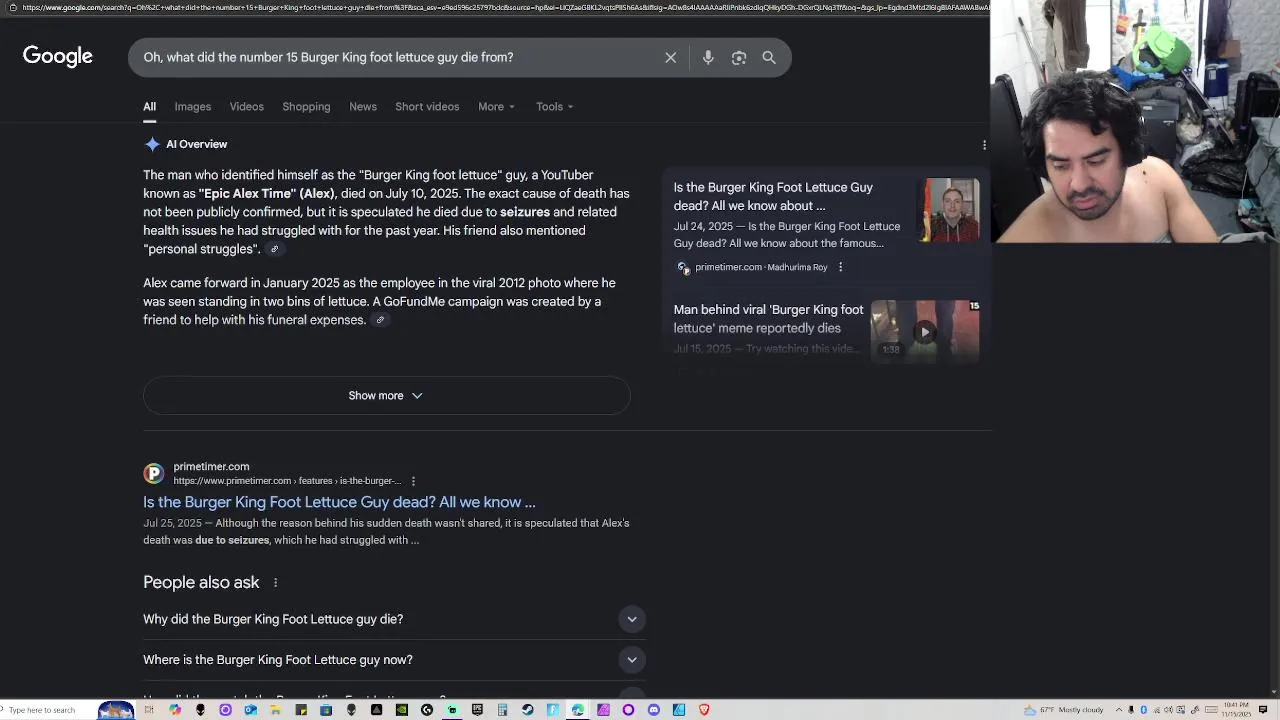Image resolution: width=1280 pixels, height=720 pixels.
Task: Click the source link icon after "personal struggles"
Action: (274, 249)
